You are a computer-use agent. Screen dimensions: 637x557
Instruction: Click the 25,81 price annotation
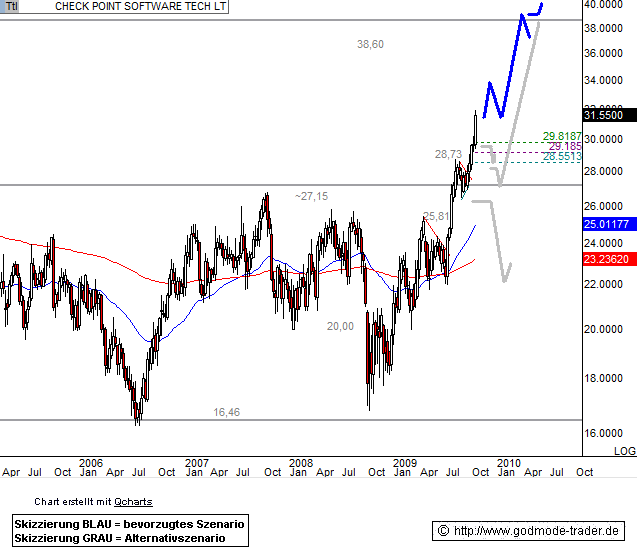pos(436,216)
